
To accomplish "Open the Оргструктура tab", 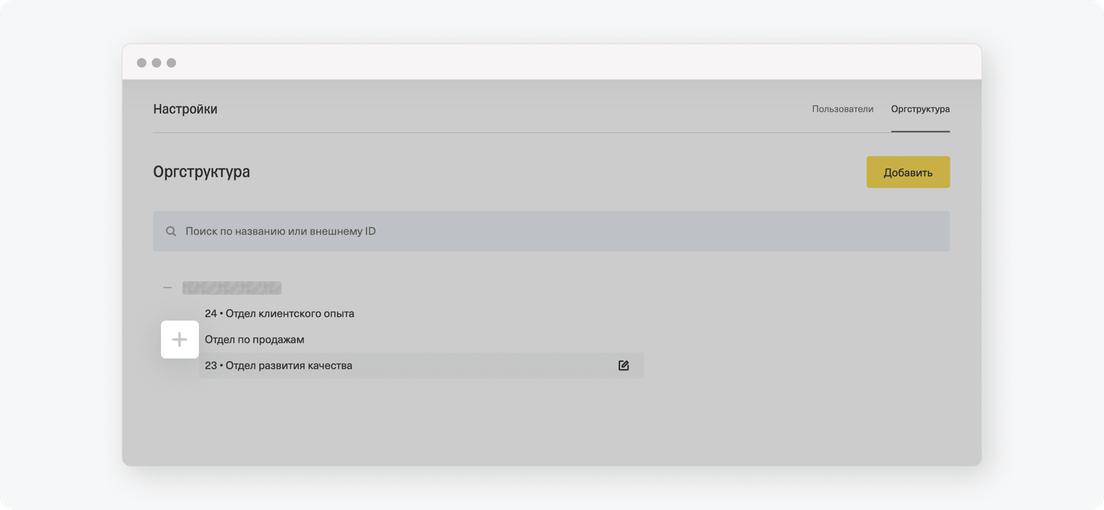I will tap(920, 109).
